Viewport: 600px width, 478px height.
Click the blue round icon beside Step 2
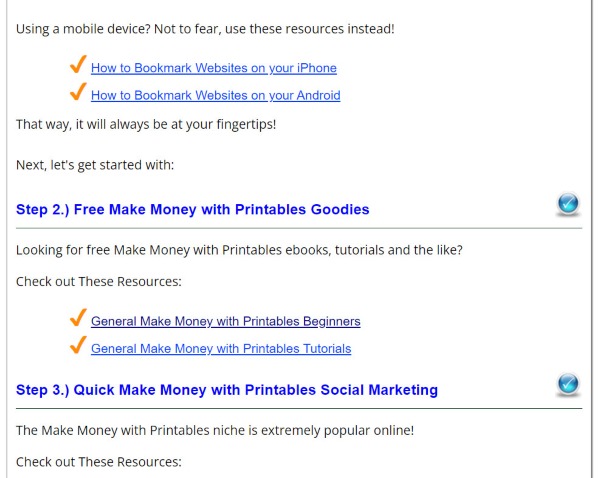[567, 205]
